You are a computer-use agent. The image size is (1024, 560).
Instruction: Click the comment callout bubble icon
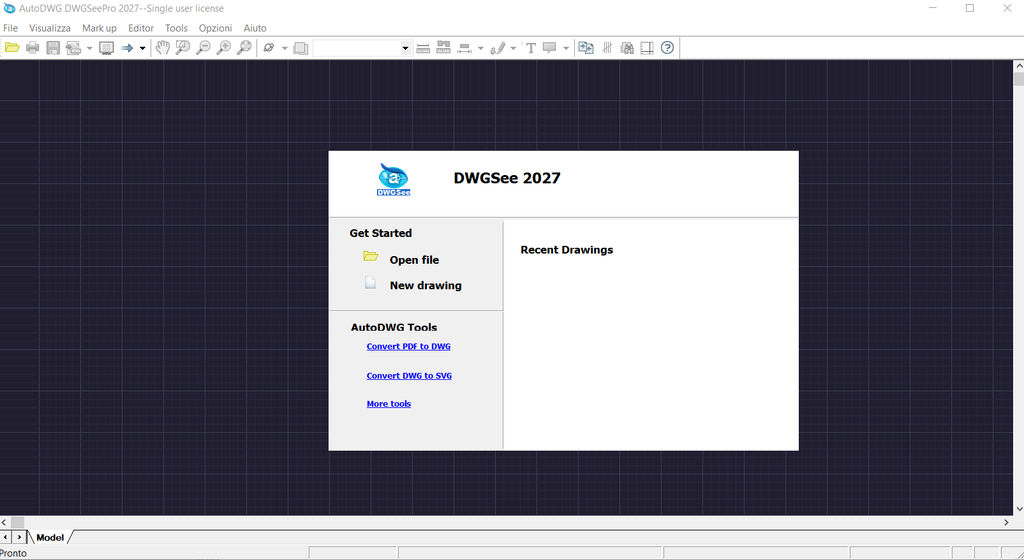click(x=550, y=48)
